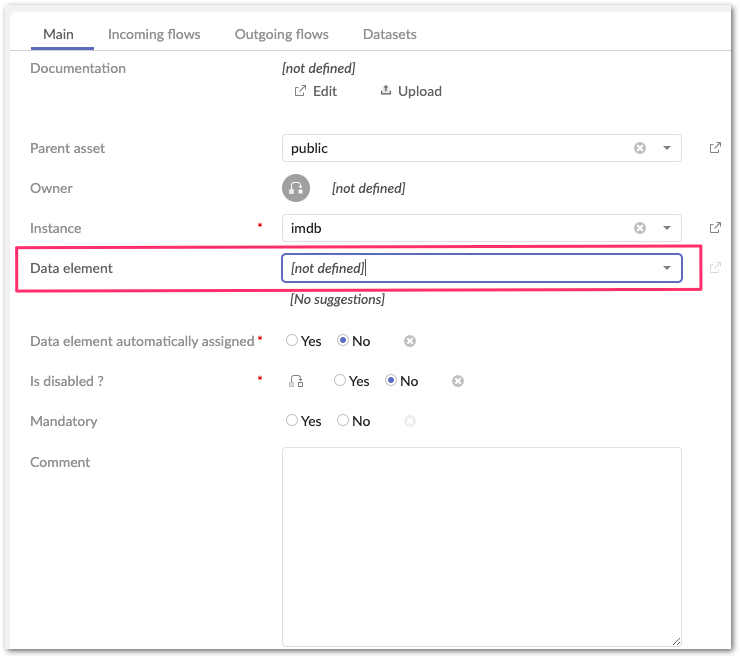Screen dimensions: 740x658
Task: Clear the Instance value 'imdb'
Action: click(x=640, y=228)
